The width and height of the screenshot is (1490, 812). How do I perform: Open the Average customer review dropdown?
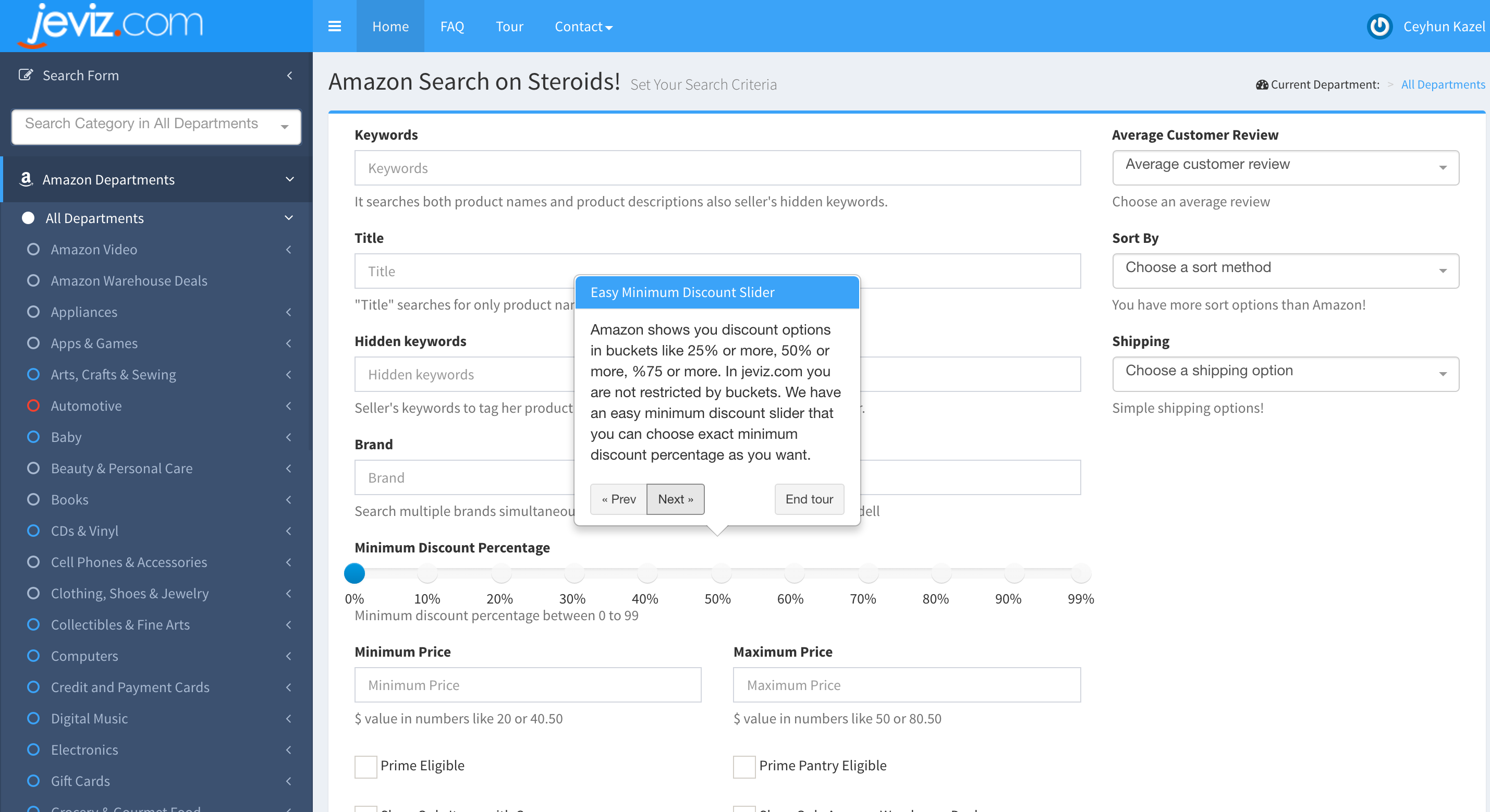point(1285,167)
